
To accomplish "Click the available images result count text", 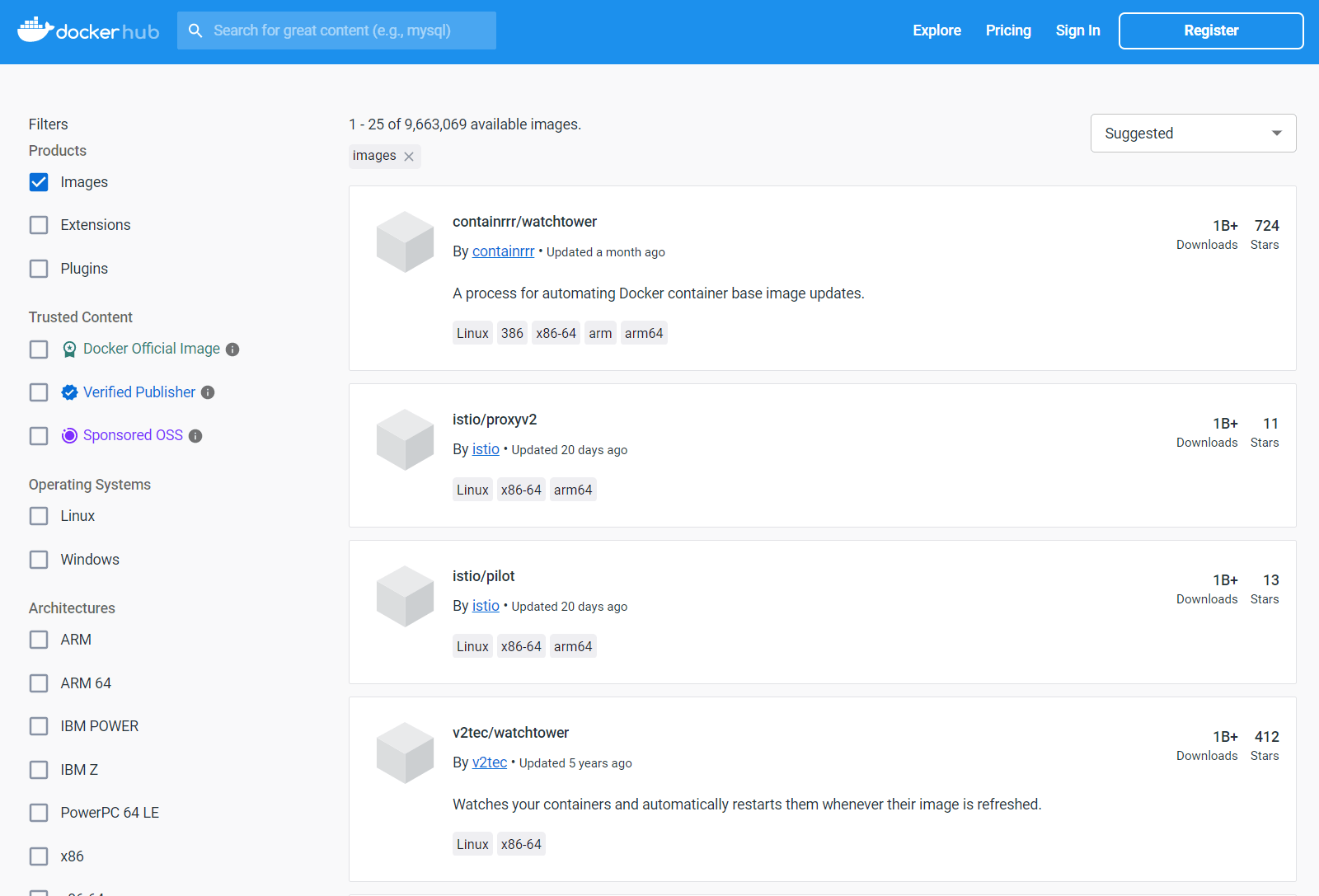I will click(465, 124).
